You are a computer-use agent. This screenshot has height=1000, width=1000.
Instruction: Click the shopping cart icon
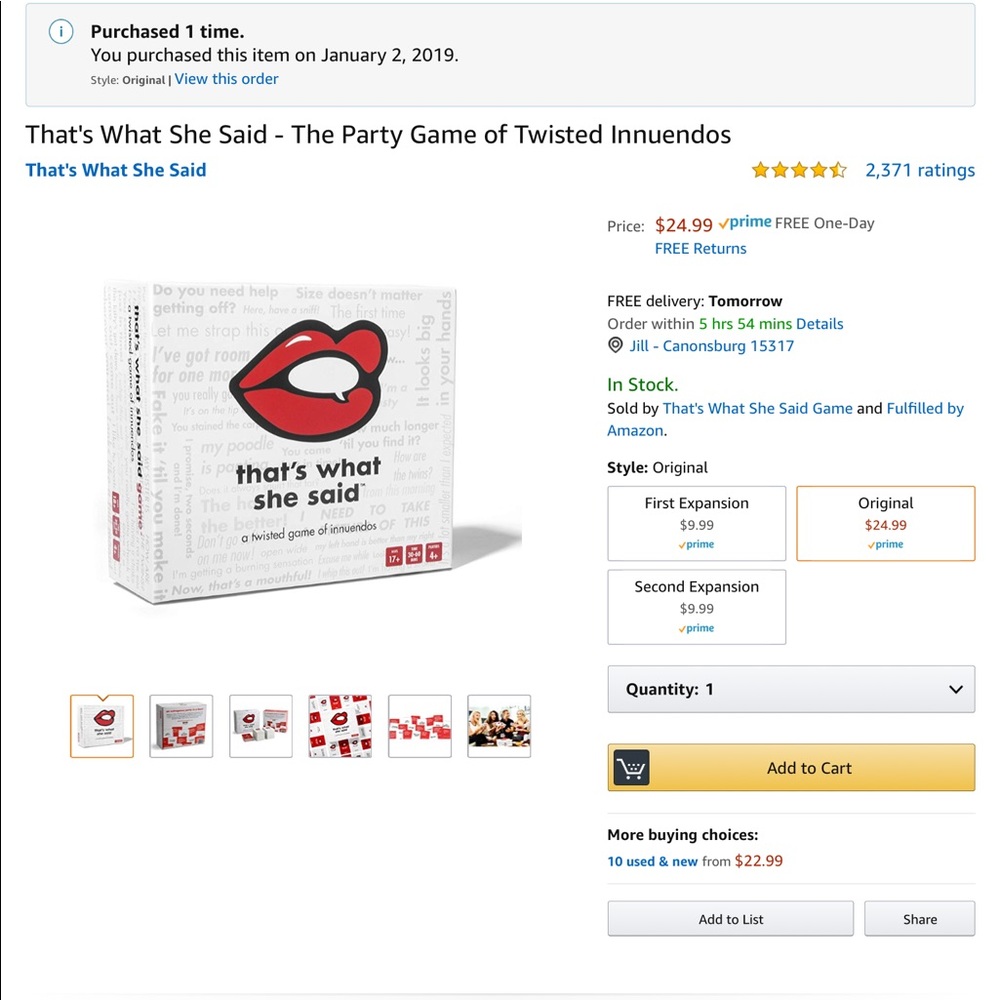631,768
